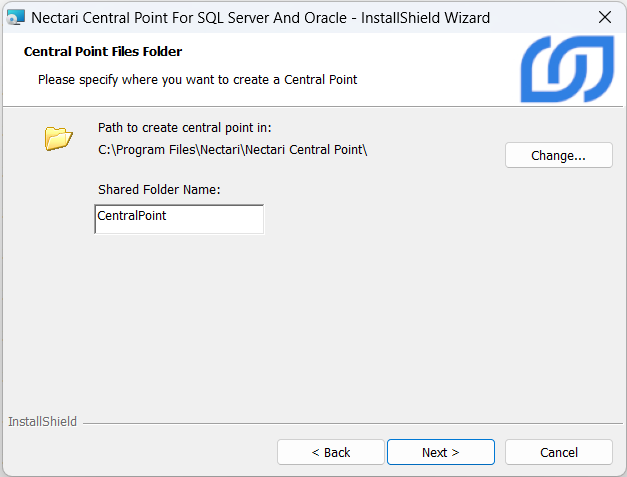Click the InstallShield label at the bottom
The image size is (627, 477).
pyautogui.click(x=42, y=422)
